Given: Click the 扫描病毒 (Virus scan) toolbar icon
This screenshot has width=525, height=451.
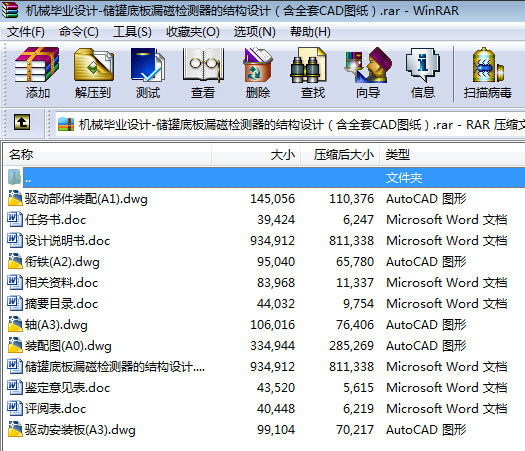Looking at the screenshot, I should (x=488, y=65).
